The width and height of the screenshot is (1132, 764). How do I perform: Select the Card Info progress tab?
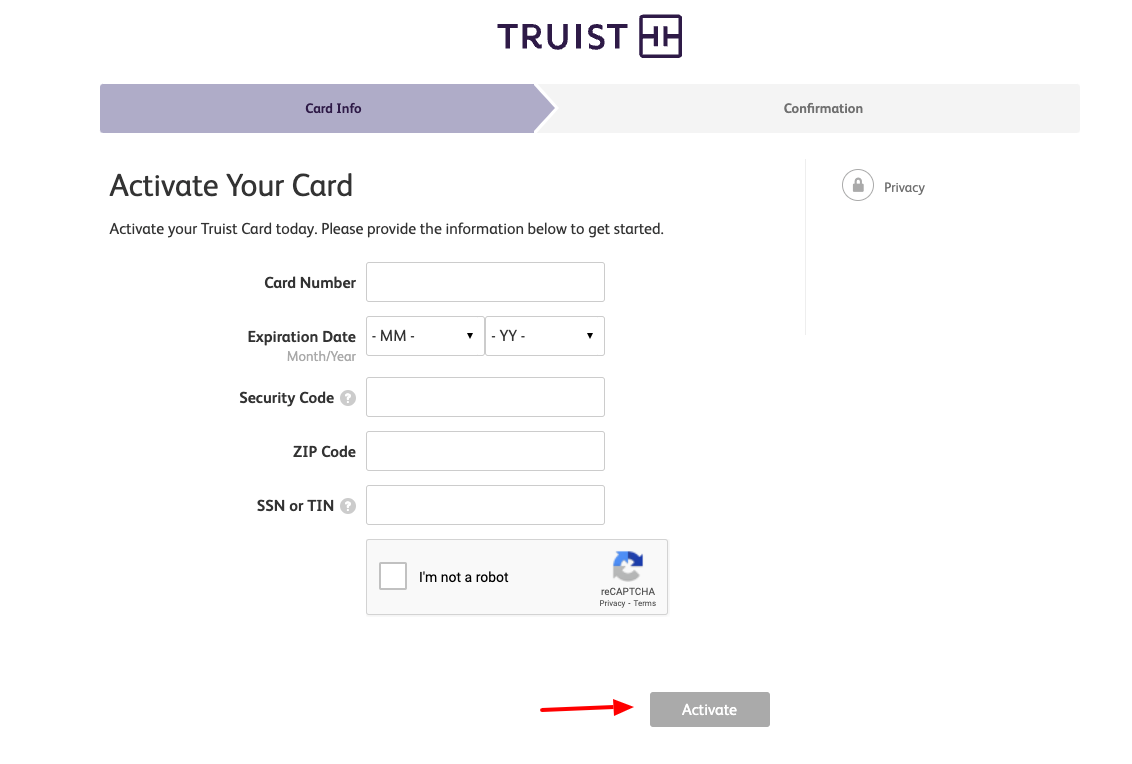pyautogui.click(x=333, y=108)
